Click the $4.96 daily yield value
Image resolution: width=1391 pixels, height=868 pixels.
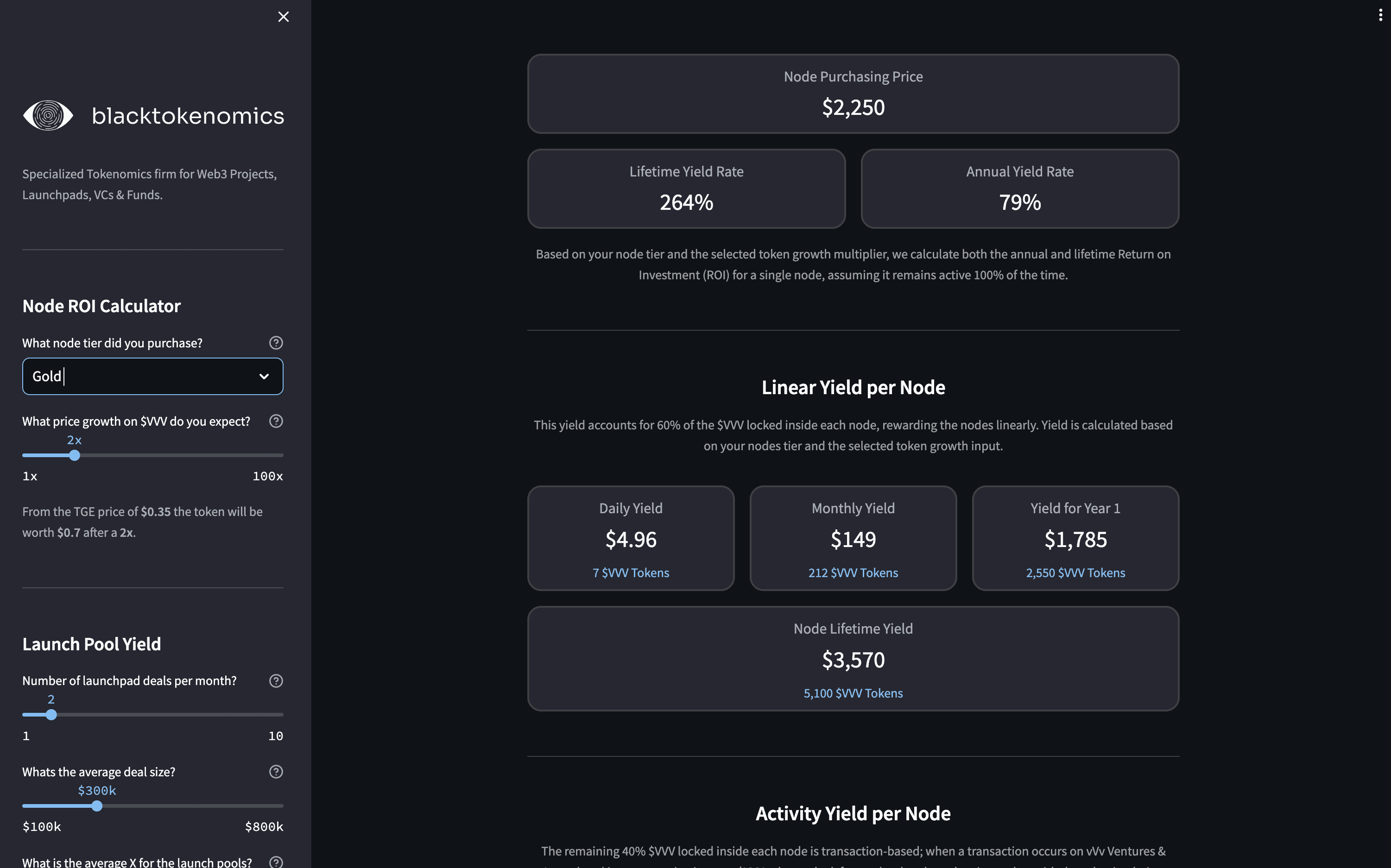(631, 539)
